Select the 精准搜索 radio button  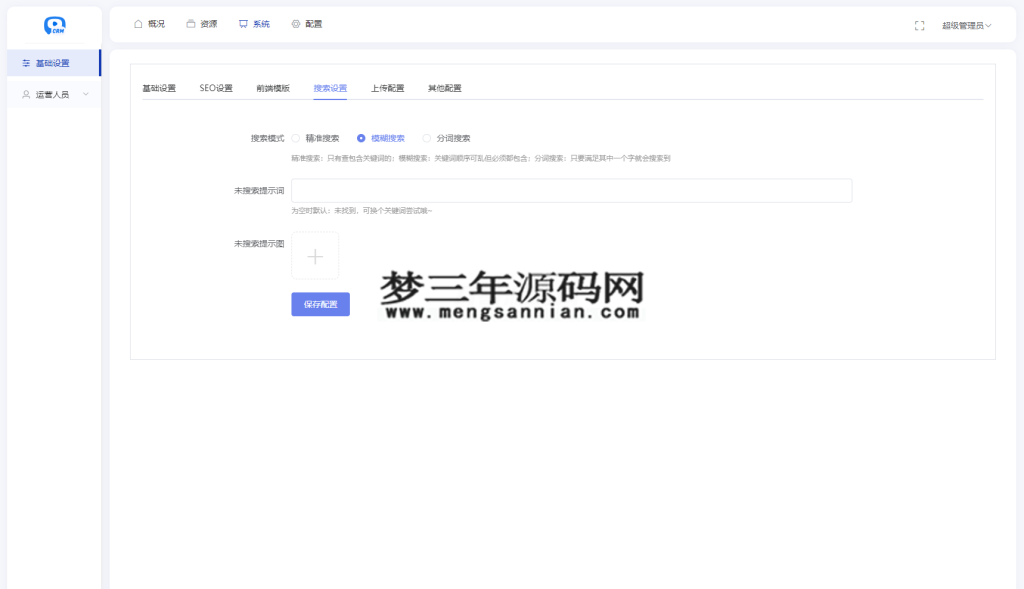point(296,138)
